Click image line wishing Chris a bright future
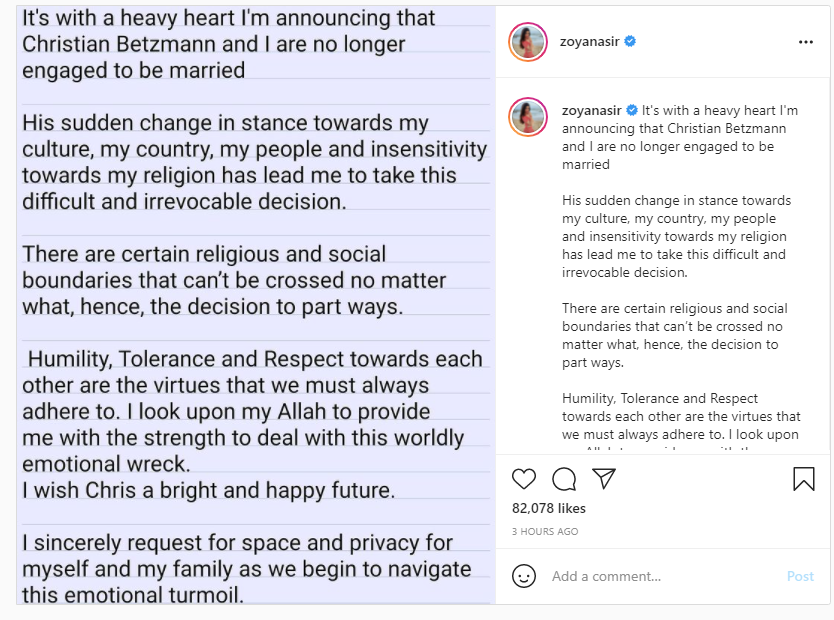 (208, 490)
